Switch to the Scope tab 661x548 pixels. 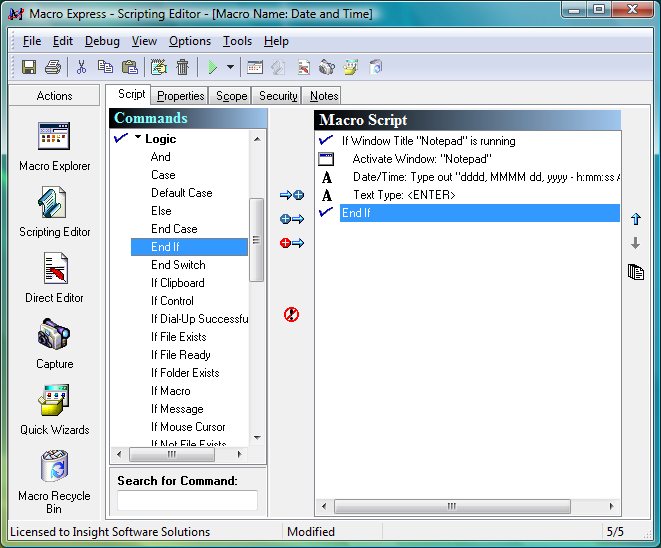231,96
